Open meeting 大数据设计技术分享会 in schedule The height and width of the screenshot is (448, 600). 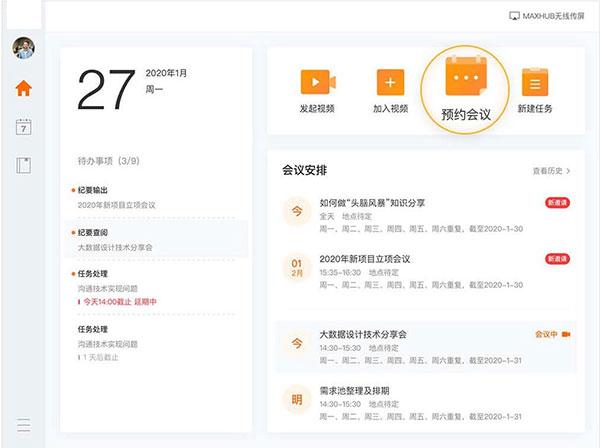(363, 334)
